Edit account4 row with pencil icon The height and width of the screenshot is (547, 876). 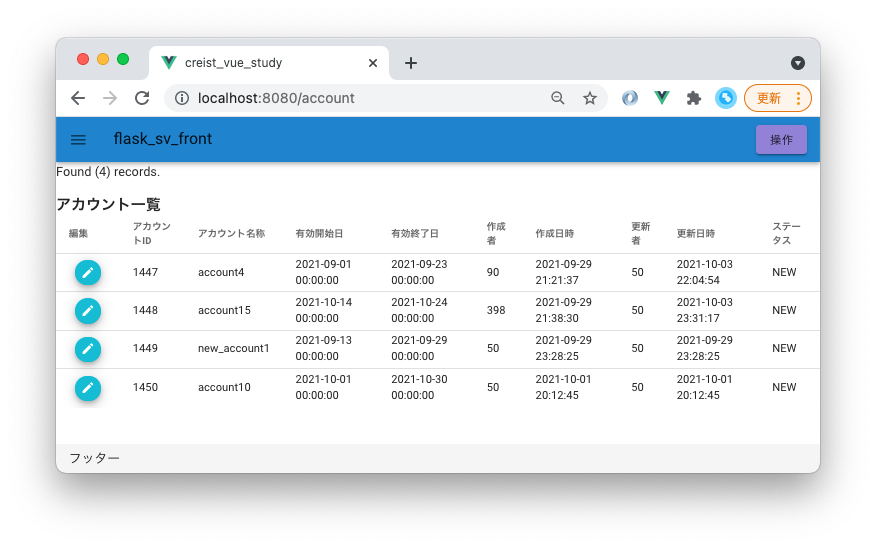pos(88,273)
